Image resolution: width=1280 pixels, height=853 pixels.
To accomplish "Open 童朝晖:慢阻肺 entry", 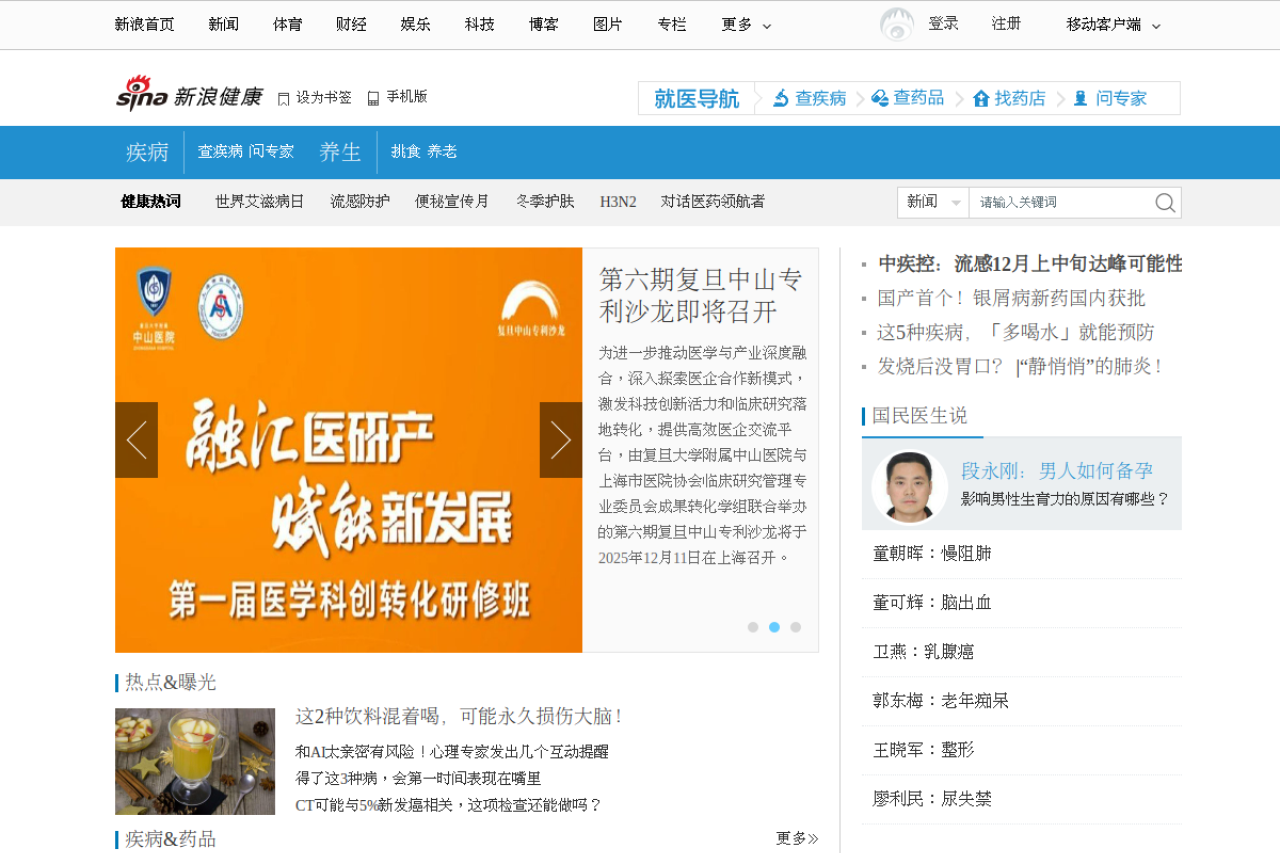I will (932, 554).
